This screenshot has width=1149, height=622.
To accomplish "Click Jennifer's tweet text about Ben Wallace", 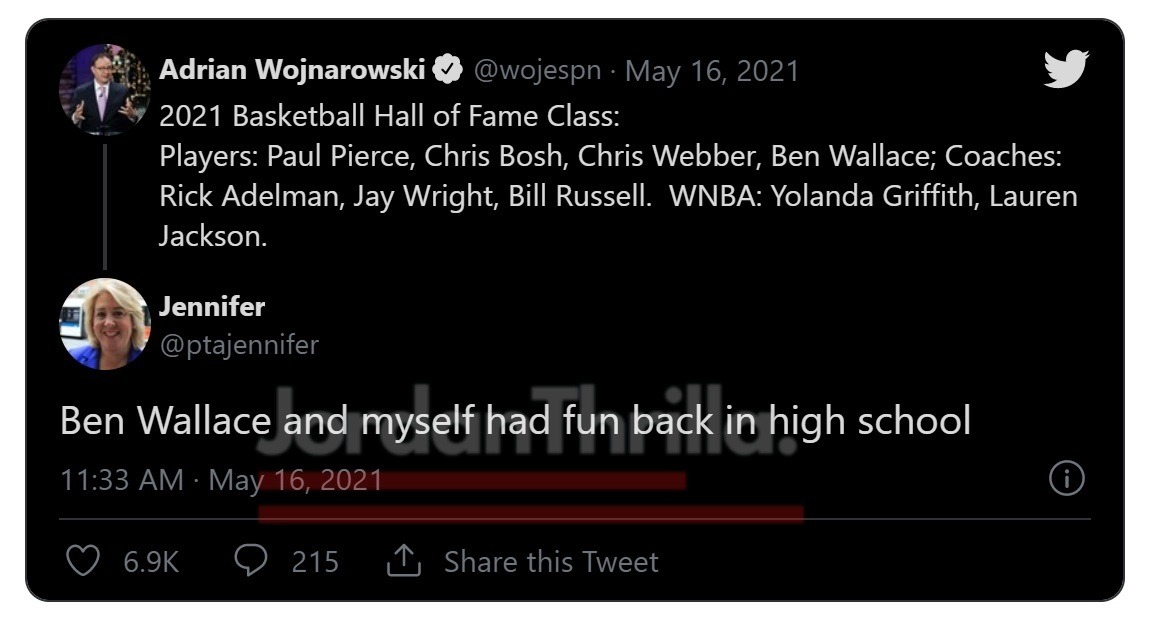I will click(515, 421).
